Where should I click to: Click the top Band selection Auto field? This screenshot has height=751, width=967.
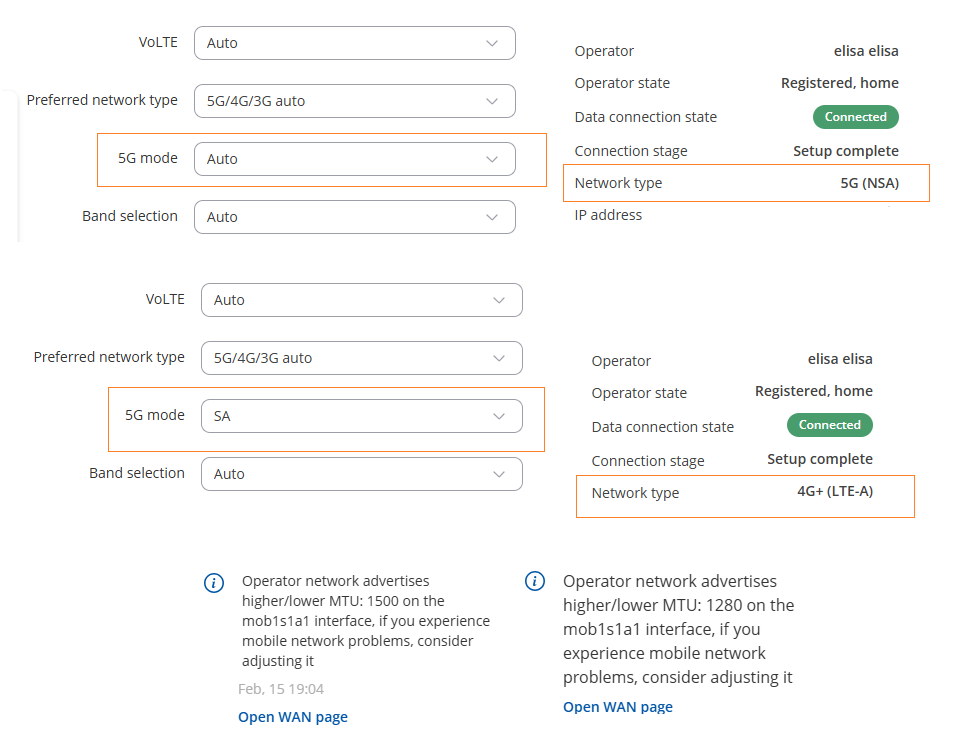coord(355,217)
